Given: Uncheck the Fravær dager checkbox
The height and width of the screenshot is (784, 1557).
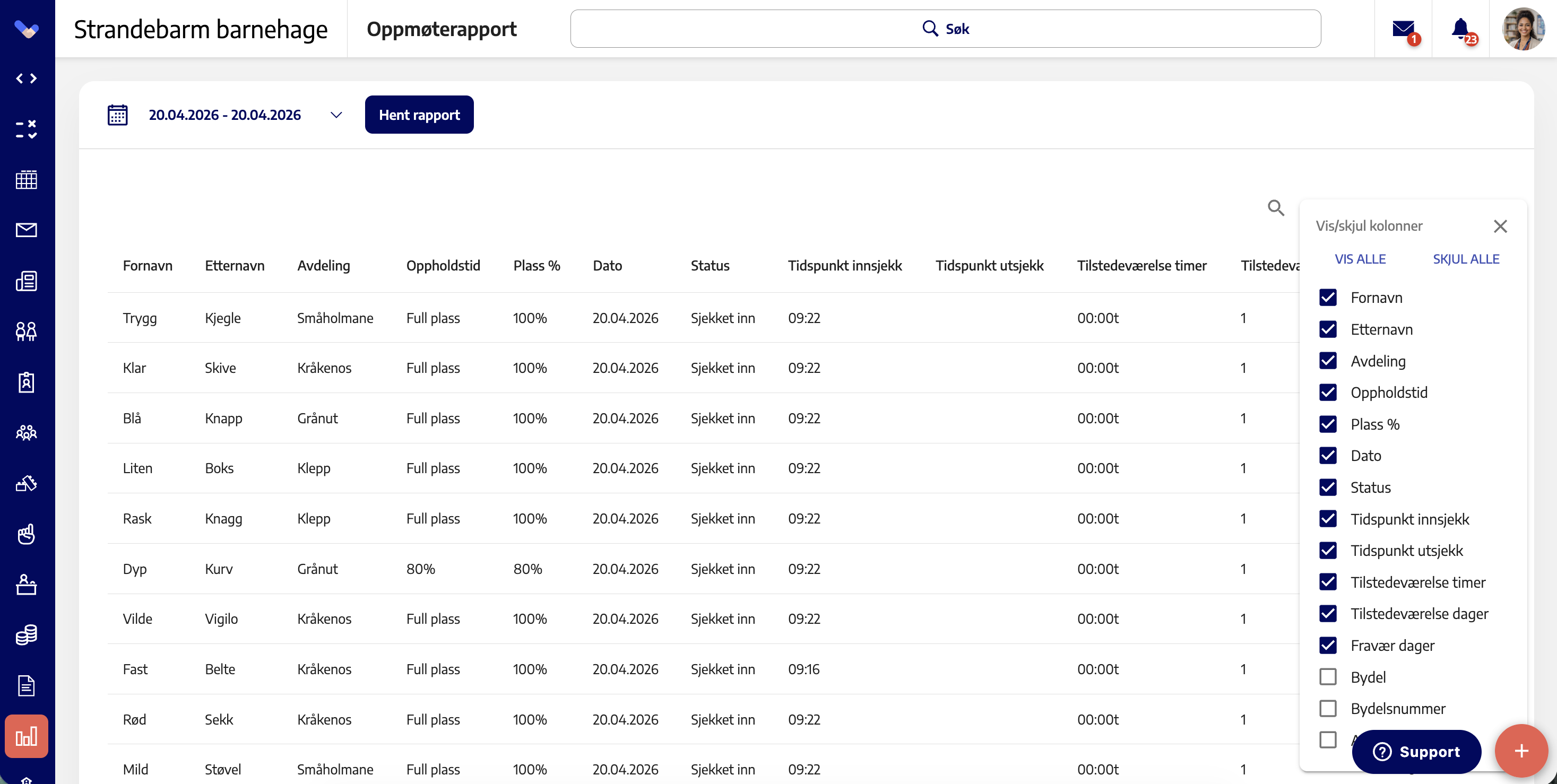Looking at the screenshot, I should pyautogui.click(x=1327, y=645).
